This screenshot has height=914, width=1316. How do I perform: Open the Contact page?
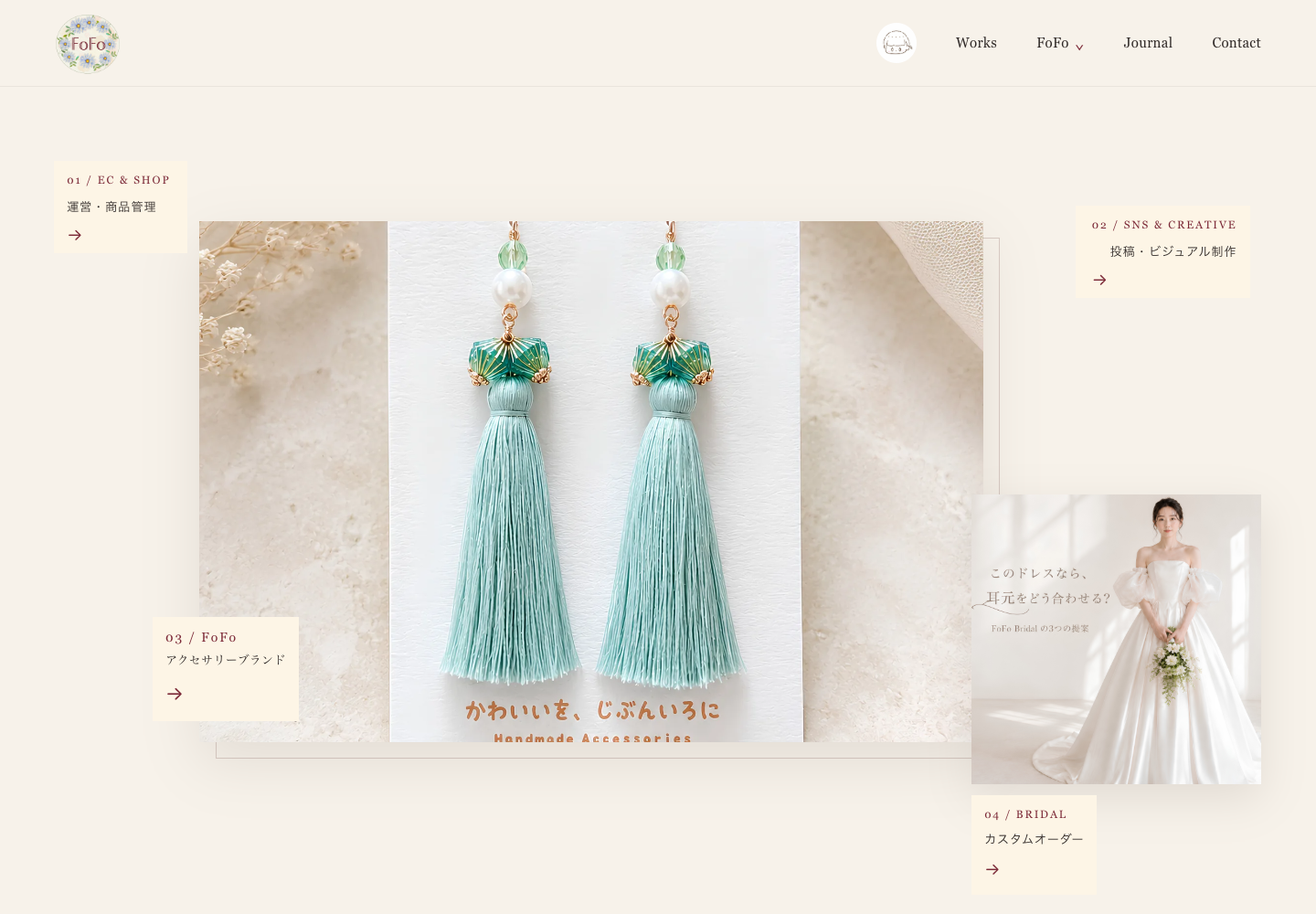click(x=1236, y=43)
